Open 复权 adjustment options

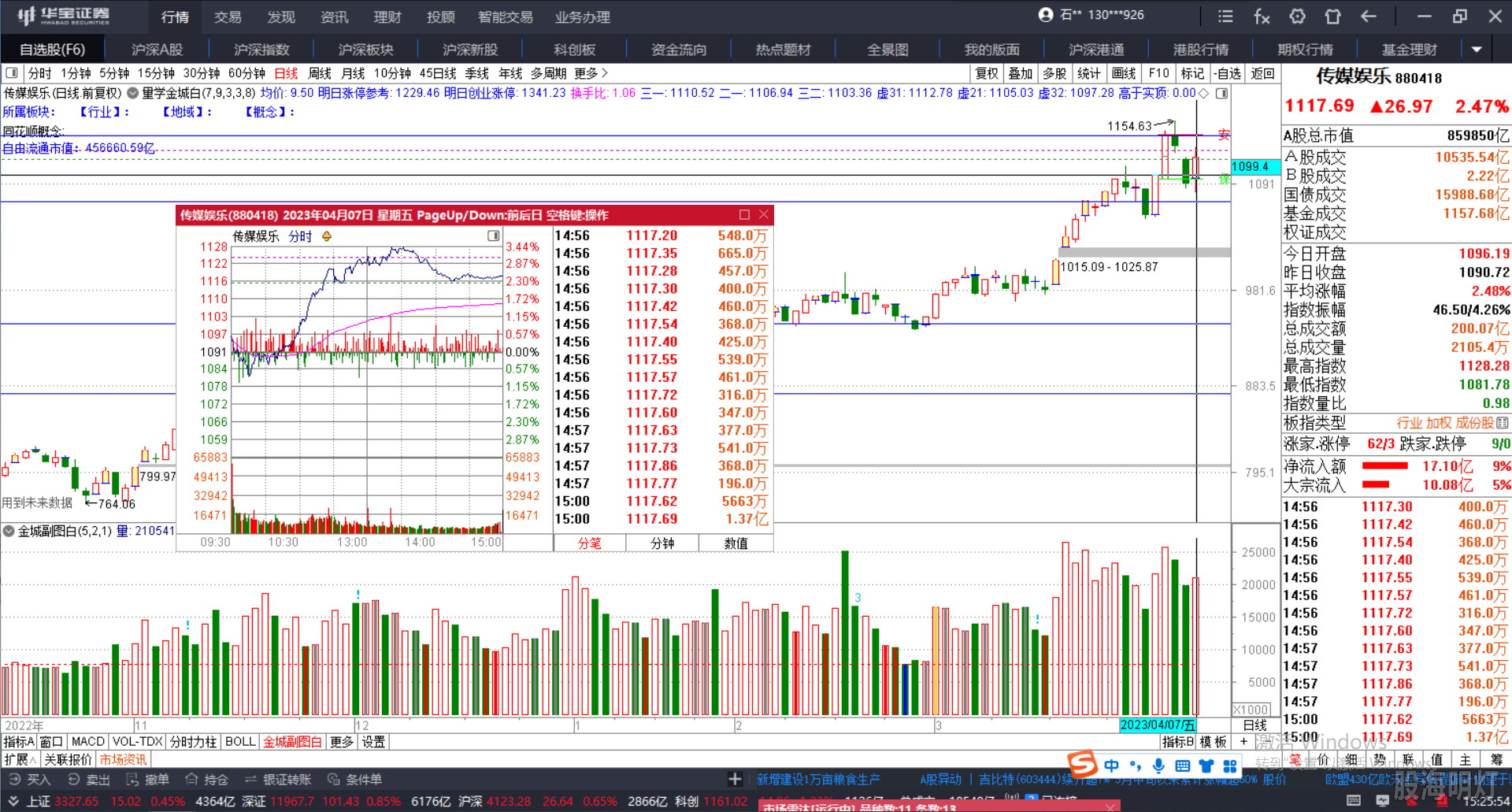click(x=987, y=73)
